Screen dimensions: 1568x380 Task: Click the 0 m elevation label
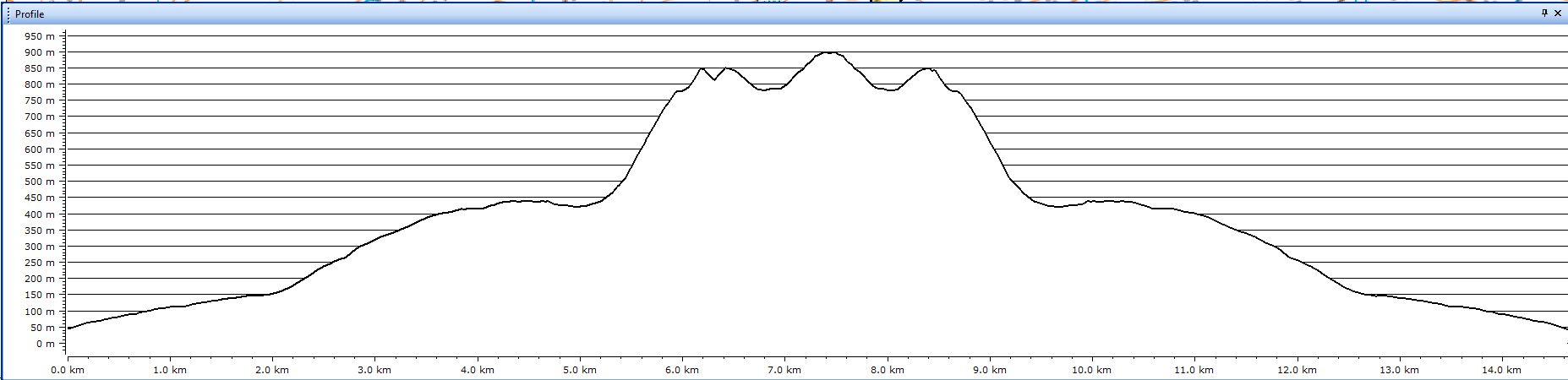click(45, 344)
